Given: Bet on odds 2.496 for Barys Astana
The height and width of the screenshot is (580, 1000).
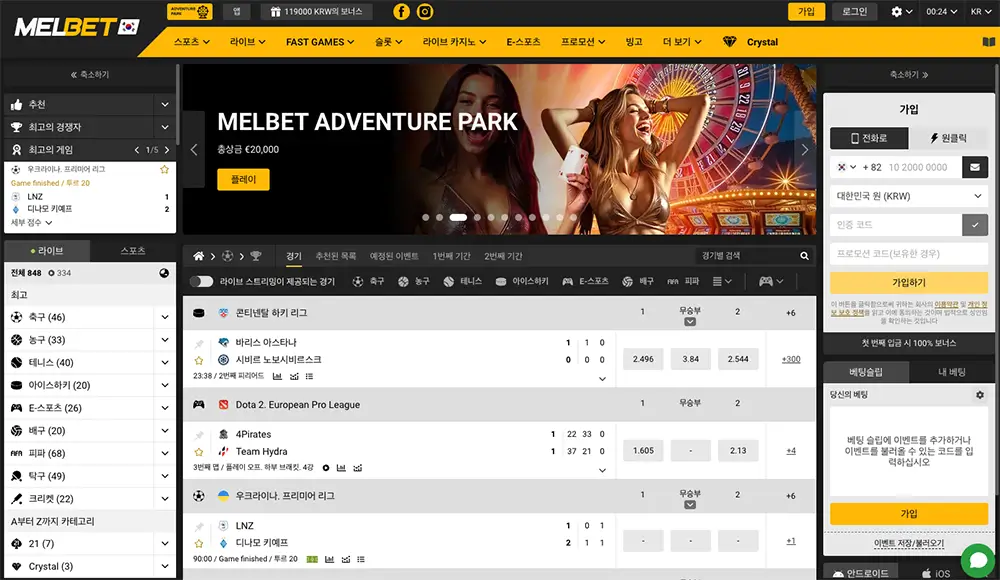Looking at the screenshot, I should (x=643, y=359).
